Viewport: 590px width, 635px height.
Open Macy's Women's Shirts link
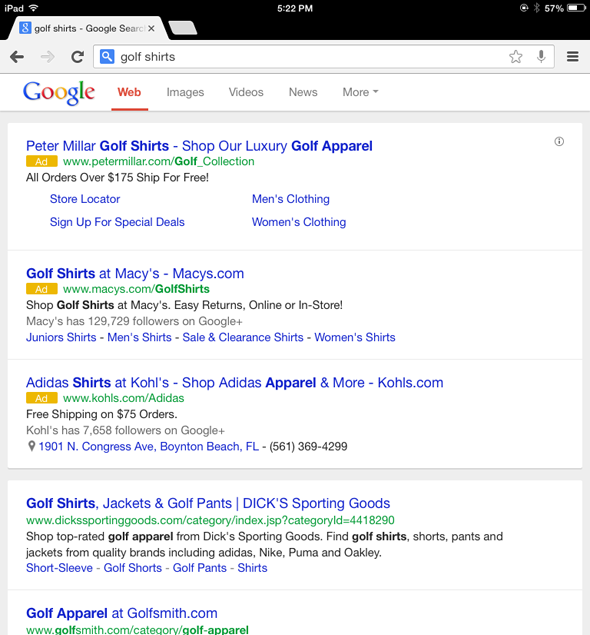coord(355,337)
